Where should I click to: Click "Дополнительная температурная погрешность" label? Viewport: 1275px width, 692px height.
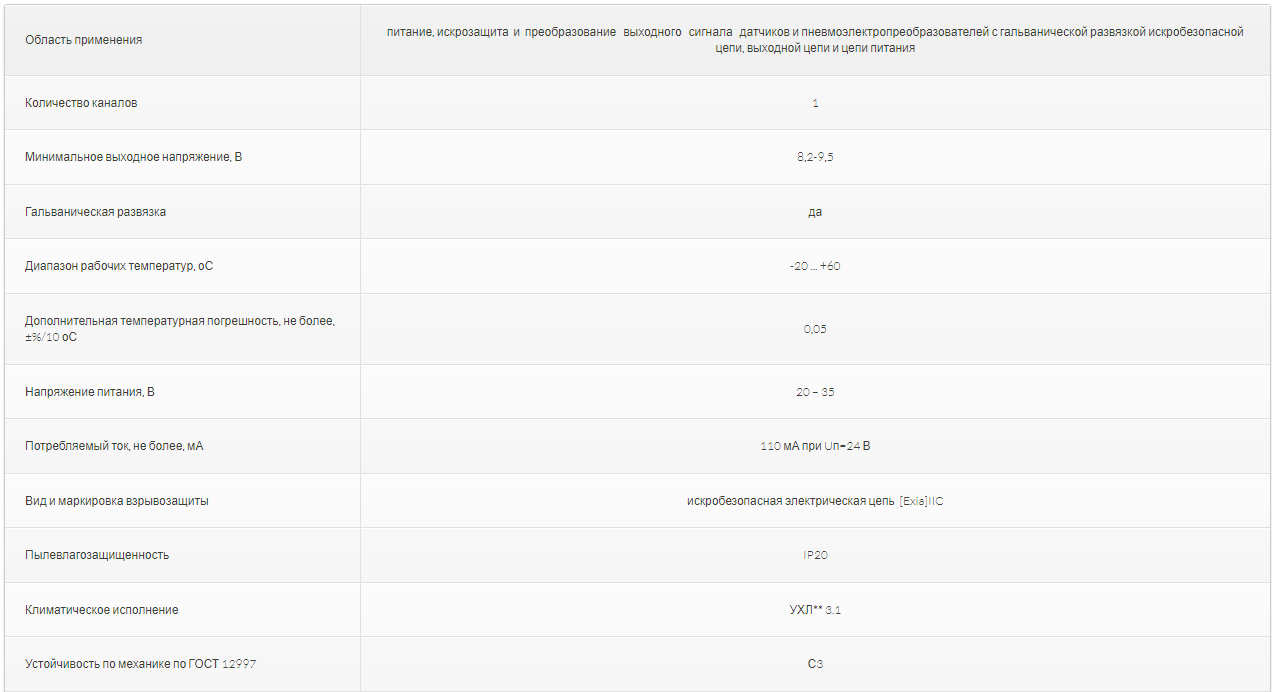pyautogui.click(x=180, y=329)
